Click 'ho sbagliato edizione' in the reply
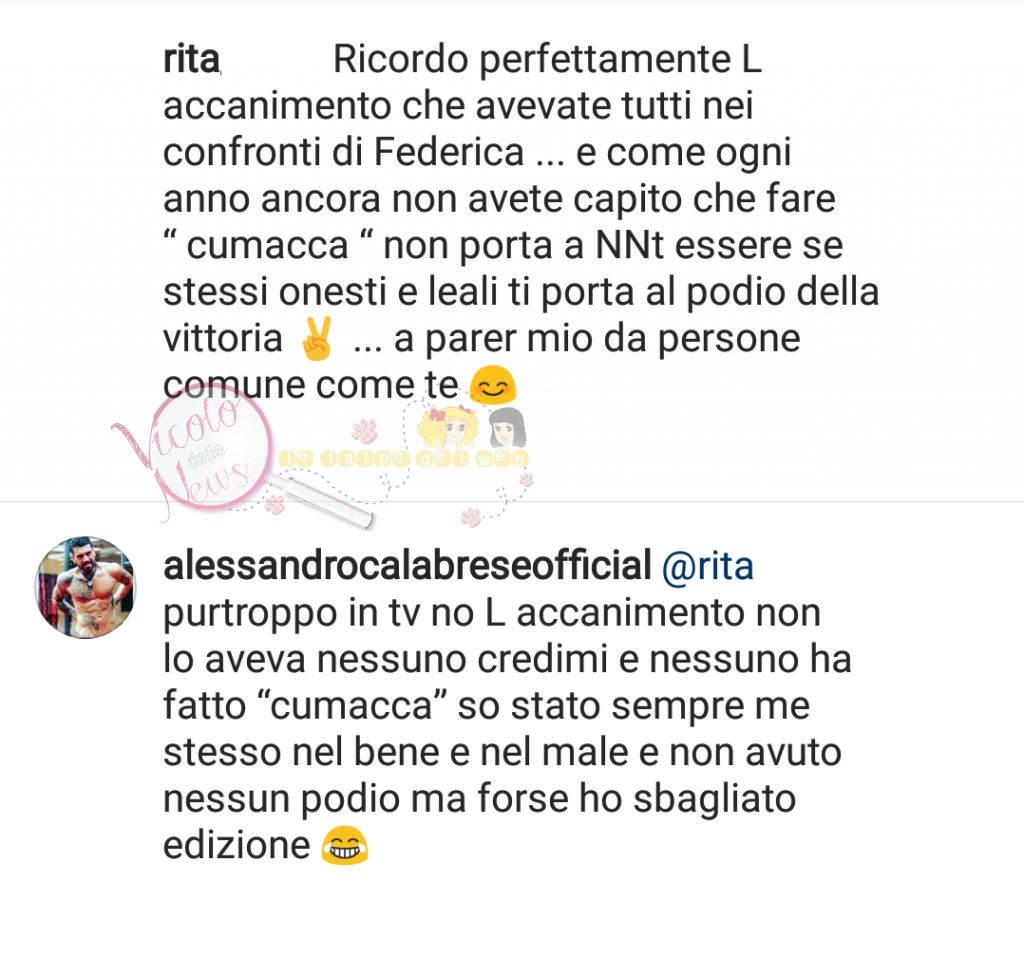 point(479,822)
